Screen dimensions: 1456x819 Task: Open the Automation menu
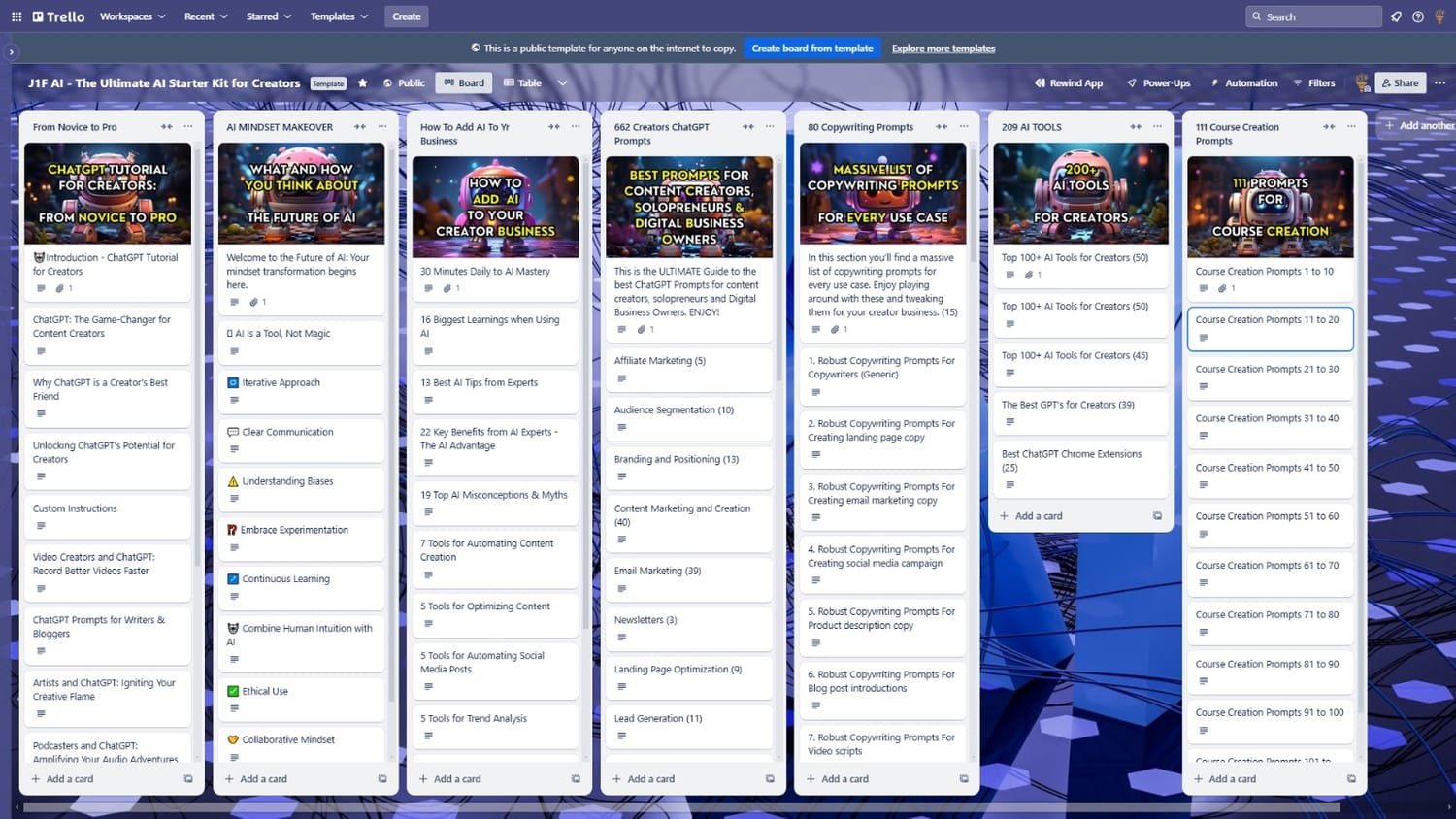(1243, 83)
